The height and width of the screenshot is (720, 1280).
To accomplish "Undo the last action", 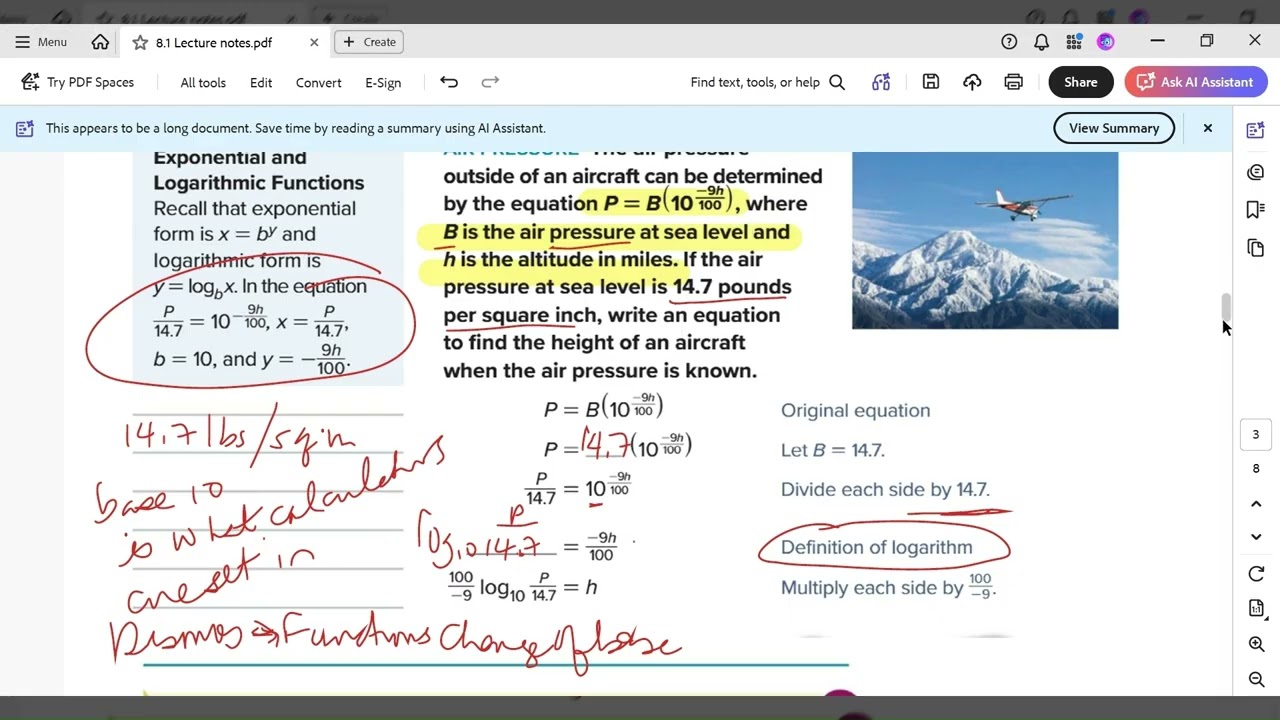I will (x=449, y=82).
